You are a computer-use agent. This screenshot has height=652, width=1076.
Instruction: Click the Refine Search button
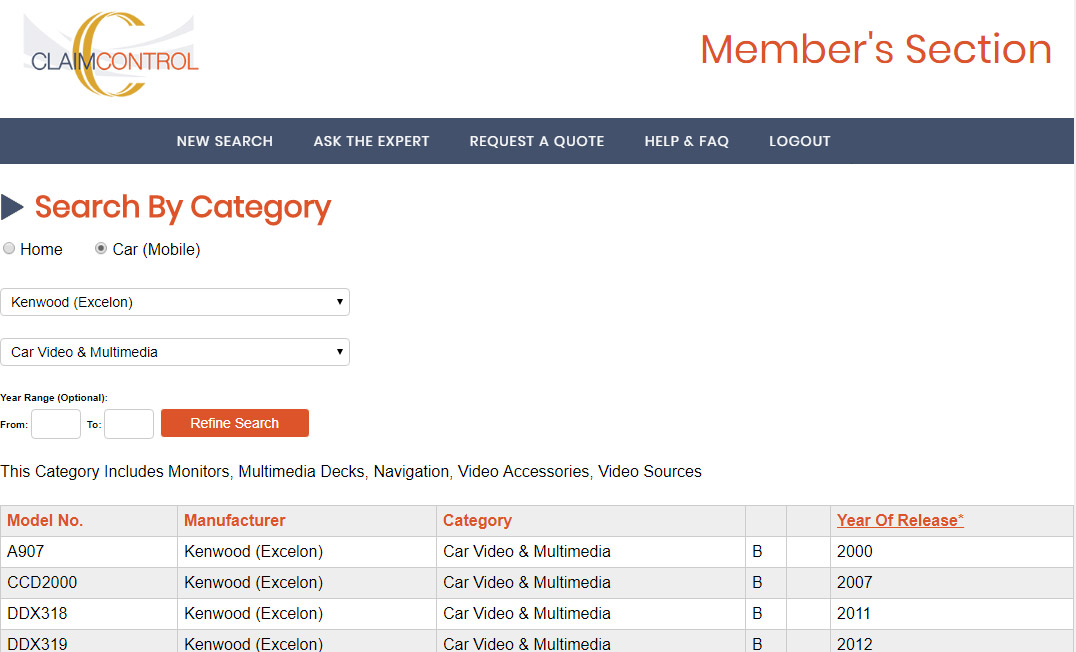point(235,423)
